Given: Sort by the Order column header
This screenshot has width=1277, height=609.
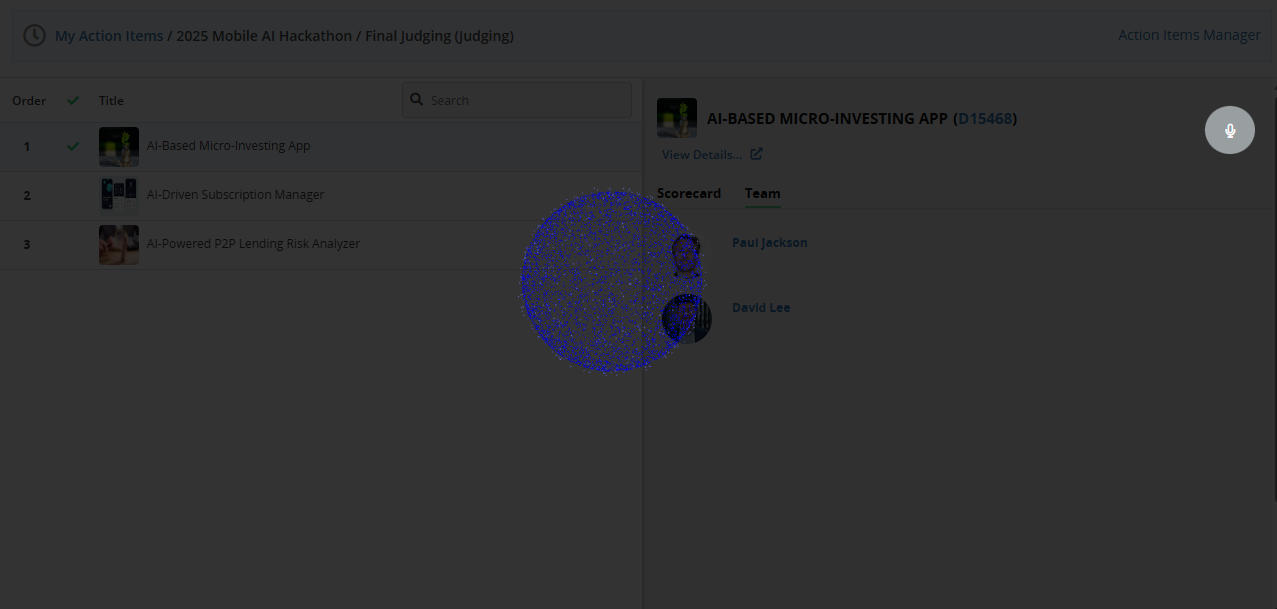Looking at the screenshot, I should (29, 101).
